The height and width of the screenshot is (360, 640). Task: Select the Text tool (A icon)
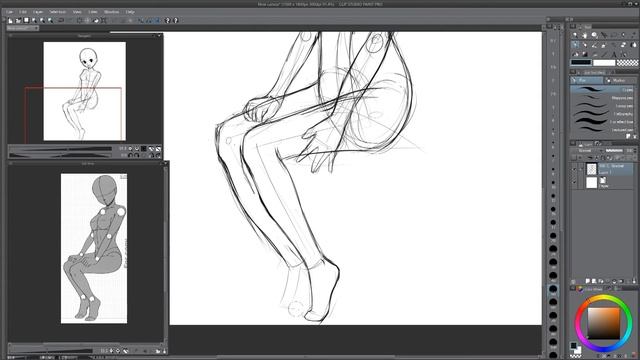point(614,54)
